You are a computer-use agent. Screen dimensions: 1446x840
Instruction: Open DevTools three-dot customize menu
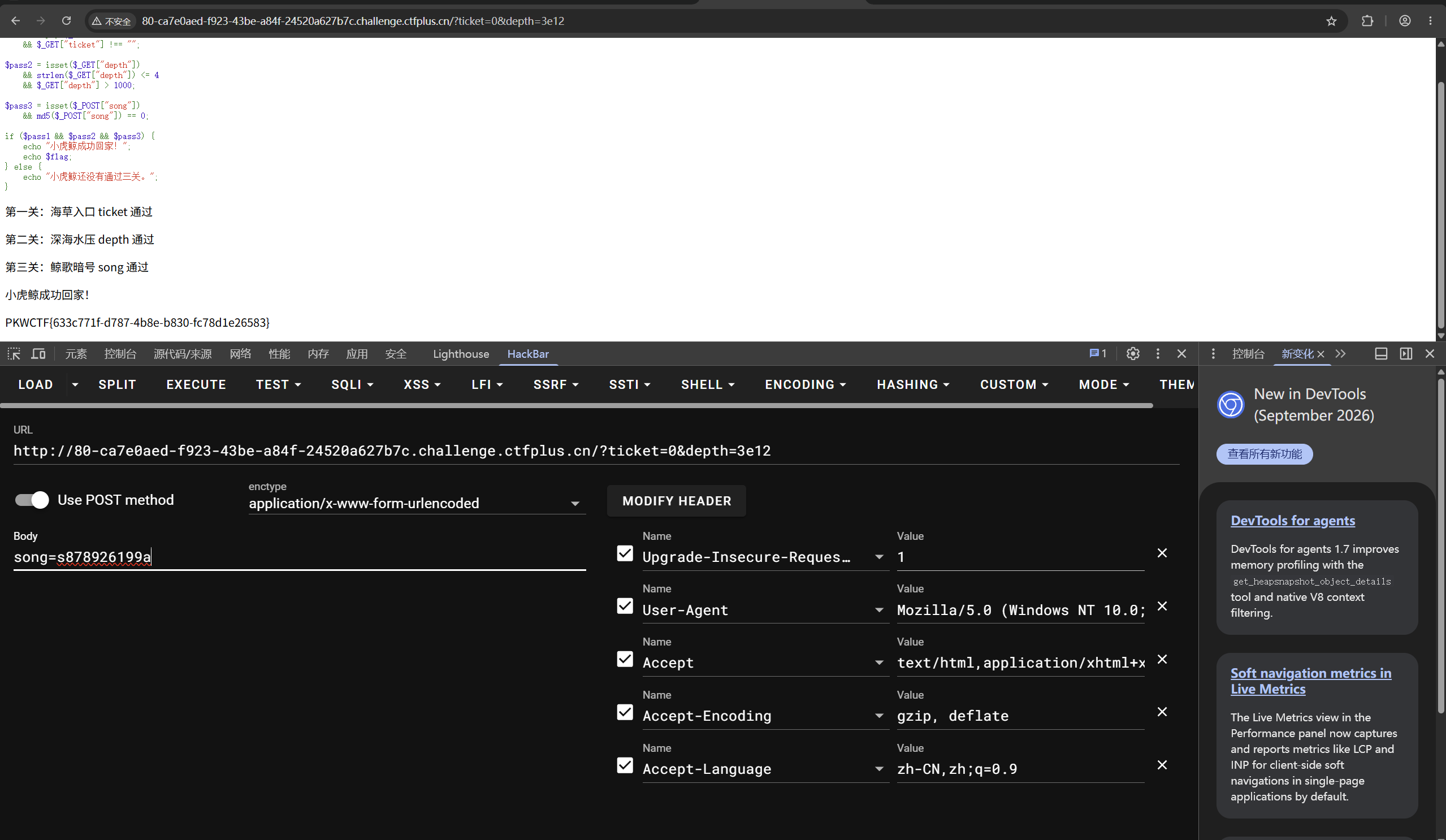(1158, 354)
